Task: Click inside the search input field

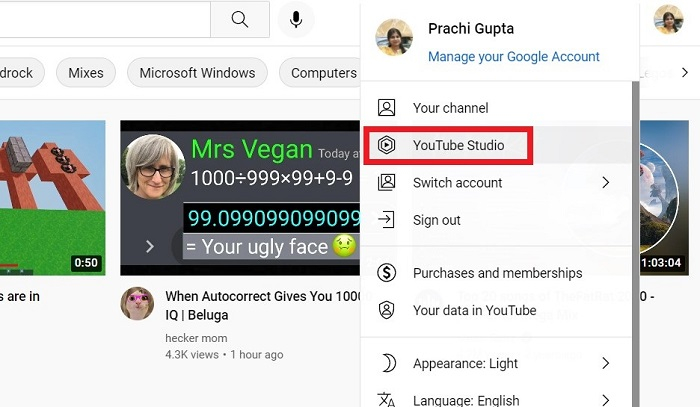Action: (105, 19)
